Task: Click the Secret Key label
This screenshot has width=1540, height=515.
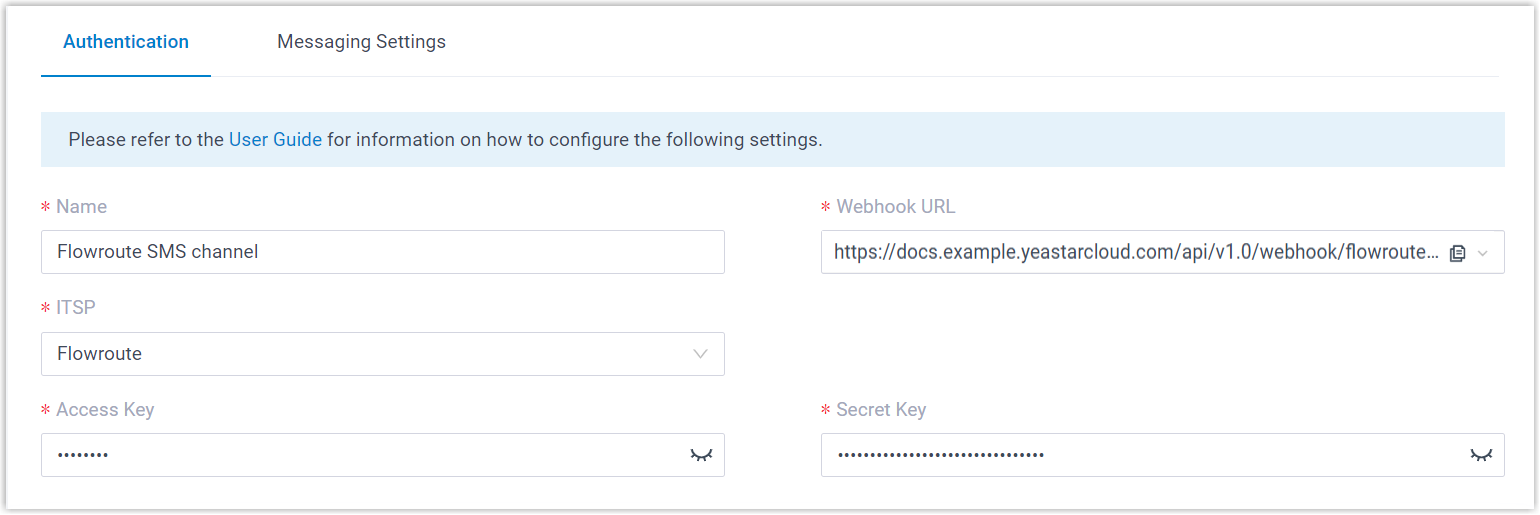Action: pyautogui.click(x=881, y=410)
